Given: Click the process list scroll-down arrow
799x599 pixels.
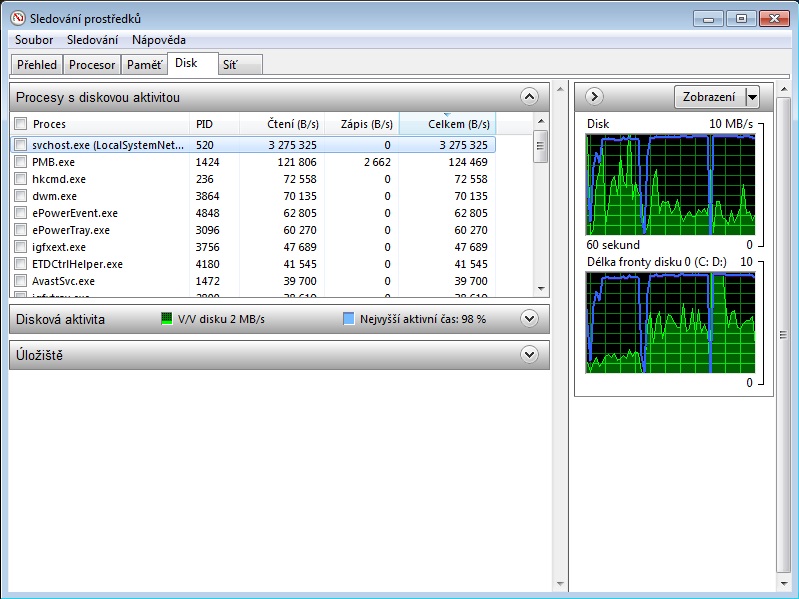Looking at the screenshot, I should [x=541, y=289].
